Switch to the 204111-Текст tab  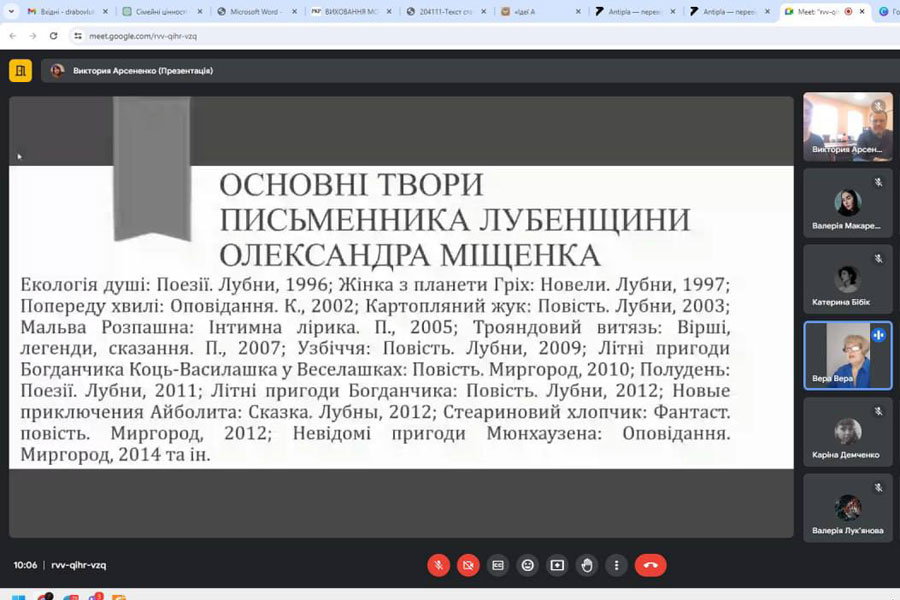tap(446, 11)
